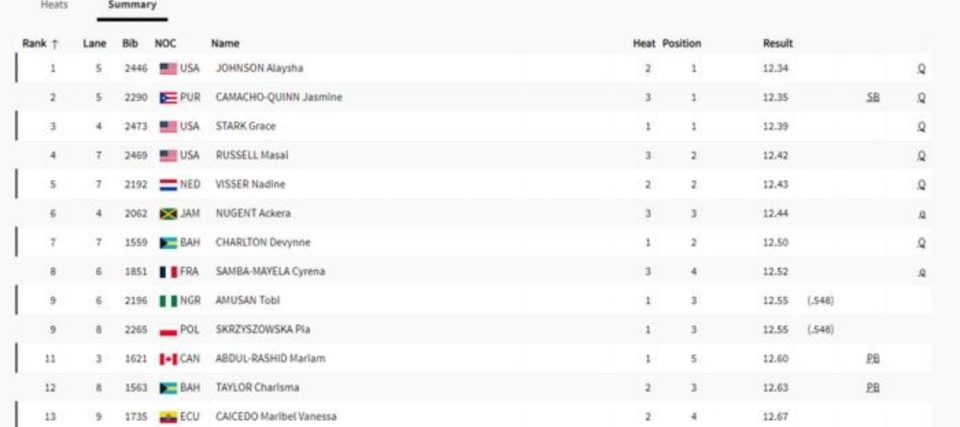This screenshot has height=427, width=960.
Task: Click the Canada flag icon
Action: 168,359
